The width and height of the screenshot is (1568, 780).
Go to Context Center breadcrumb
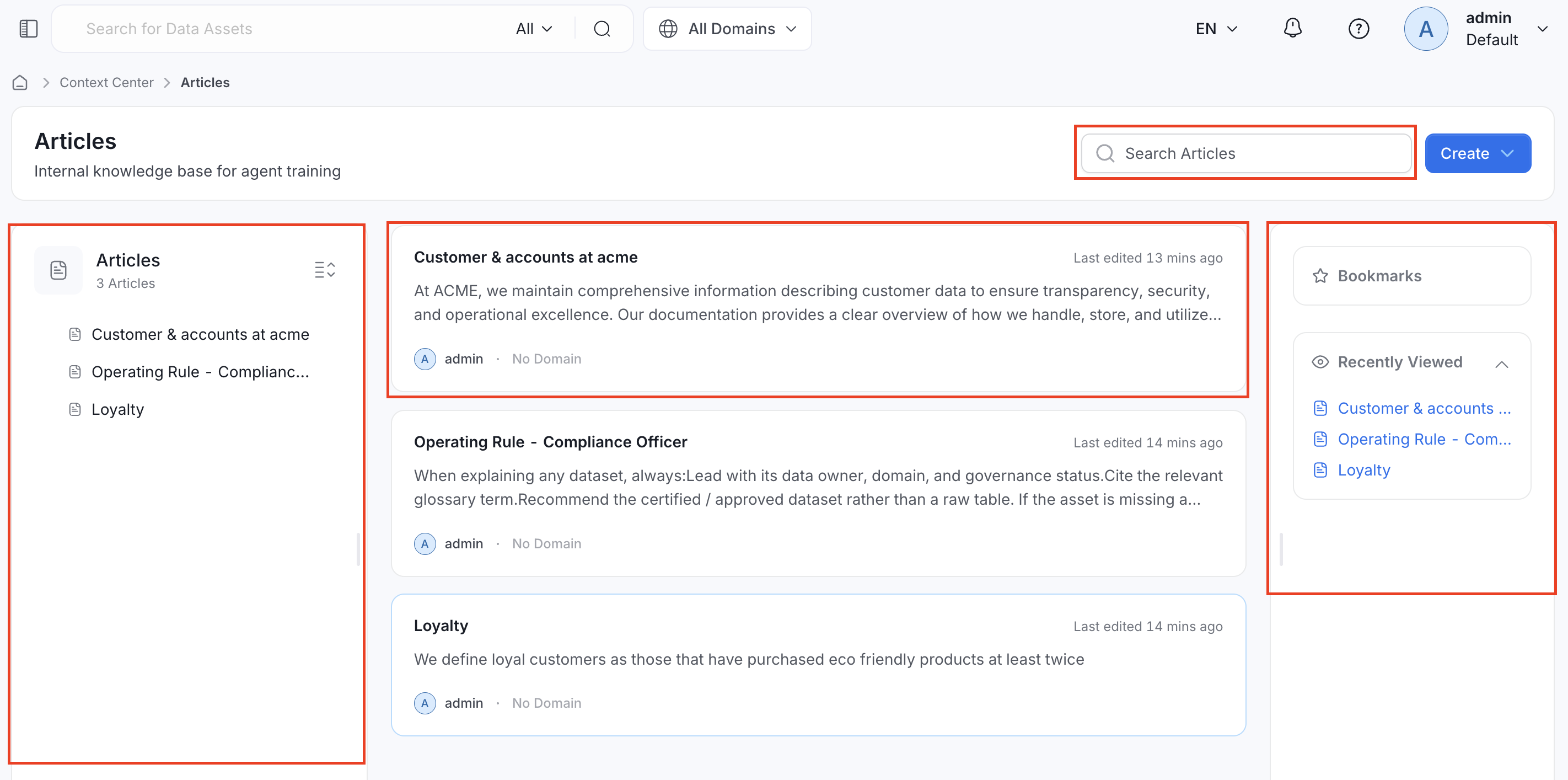click(x=106, y=82)
